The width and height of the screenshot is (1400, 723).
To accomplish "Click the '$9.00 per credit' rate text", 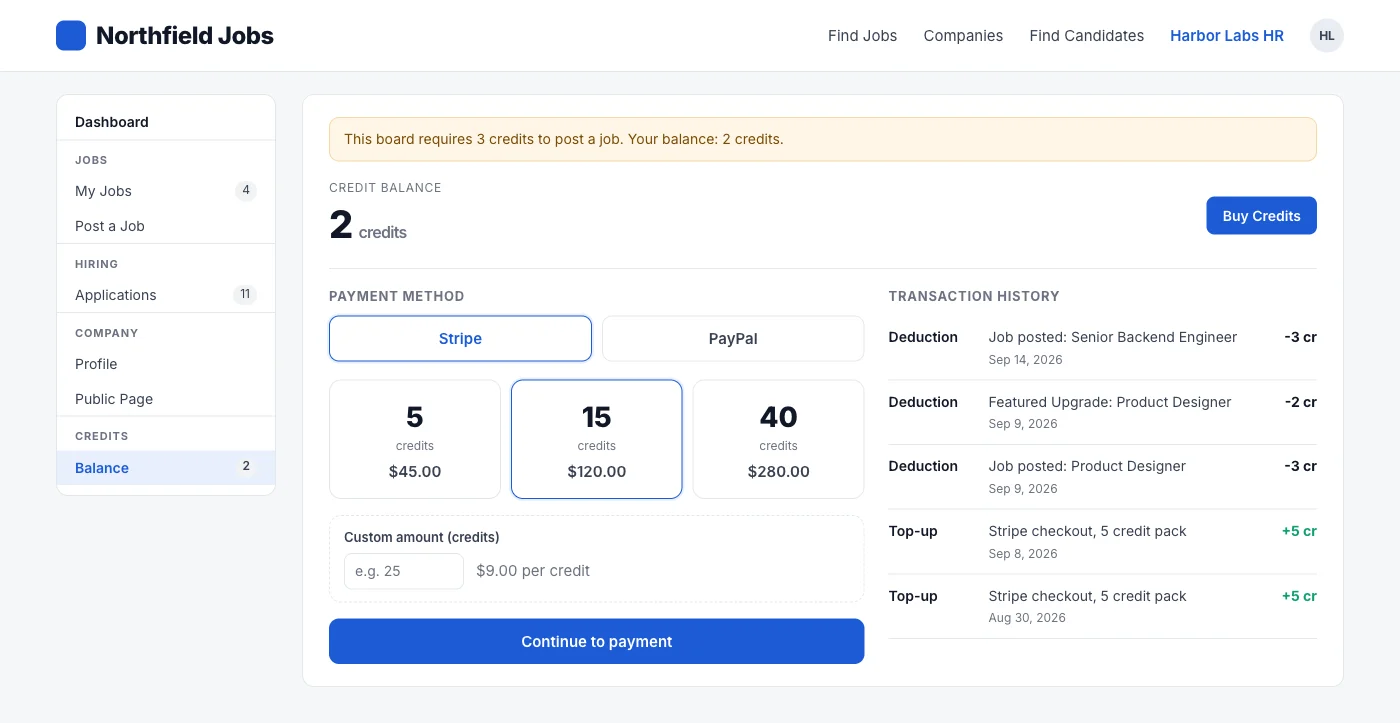I will coord(533,571).
